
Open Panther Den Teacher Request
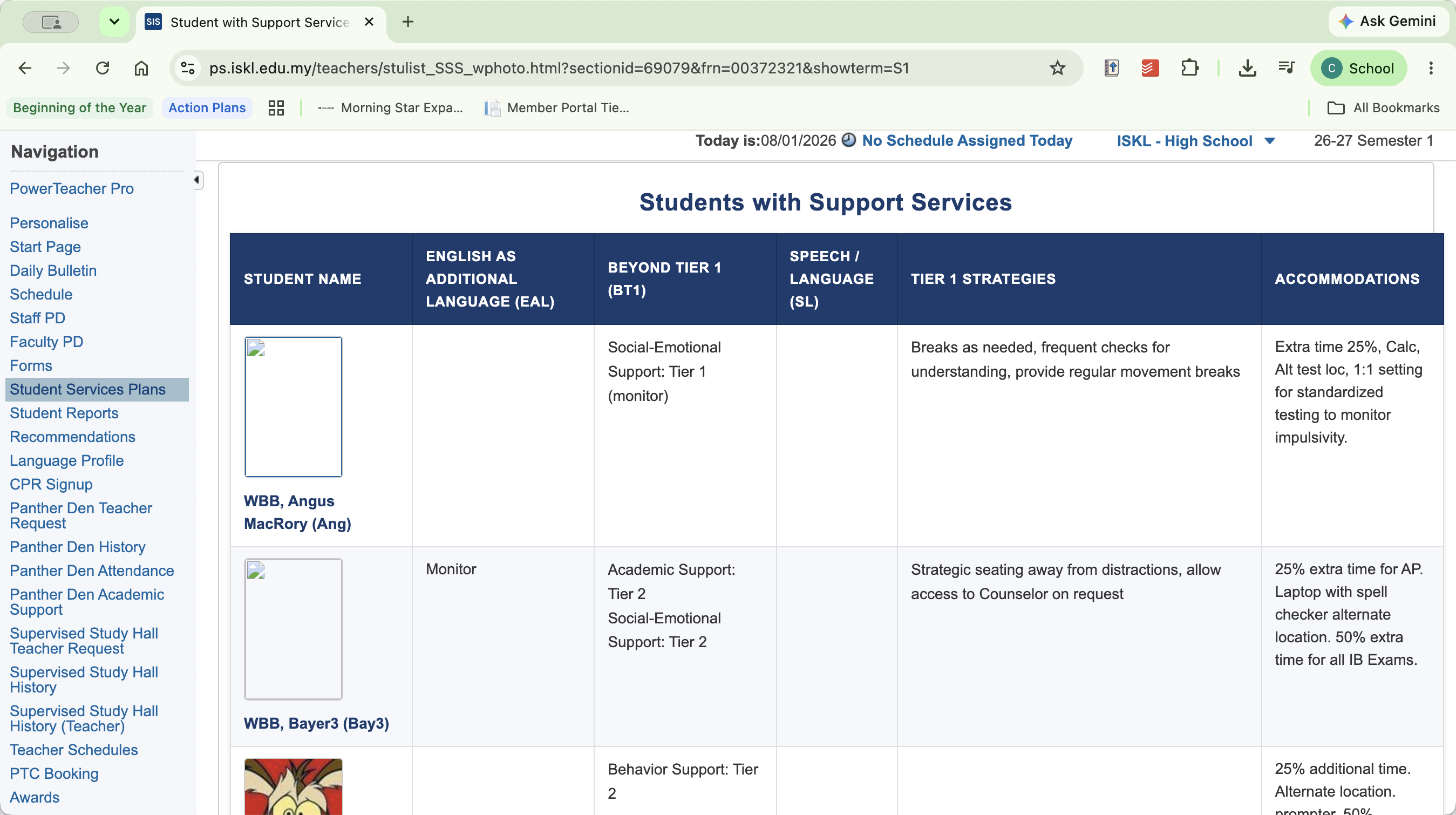[81, 515]
